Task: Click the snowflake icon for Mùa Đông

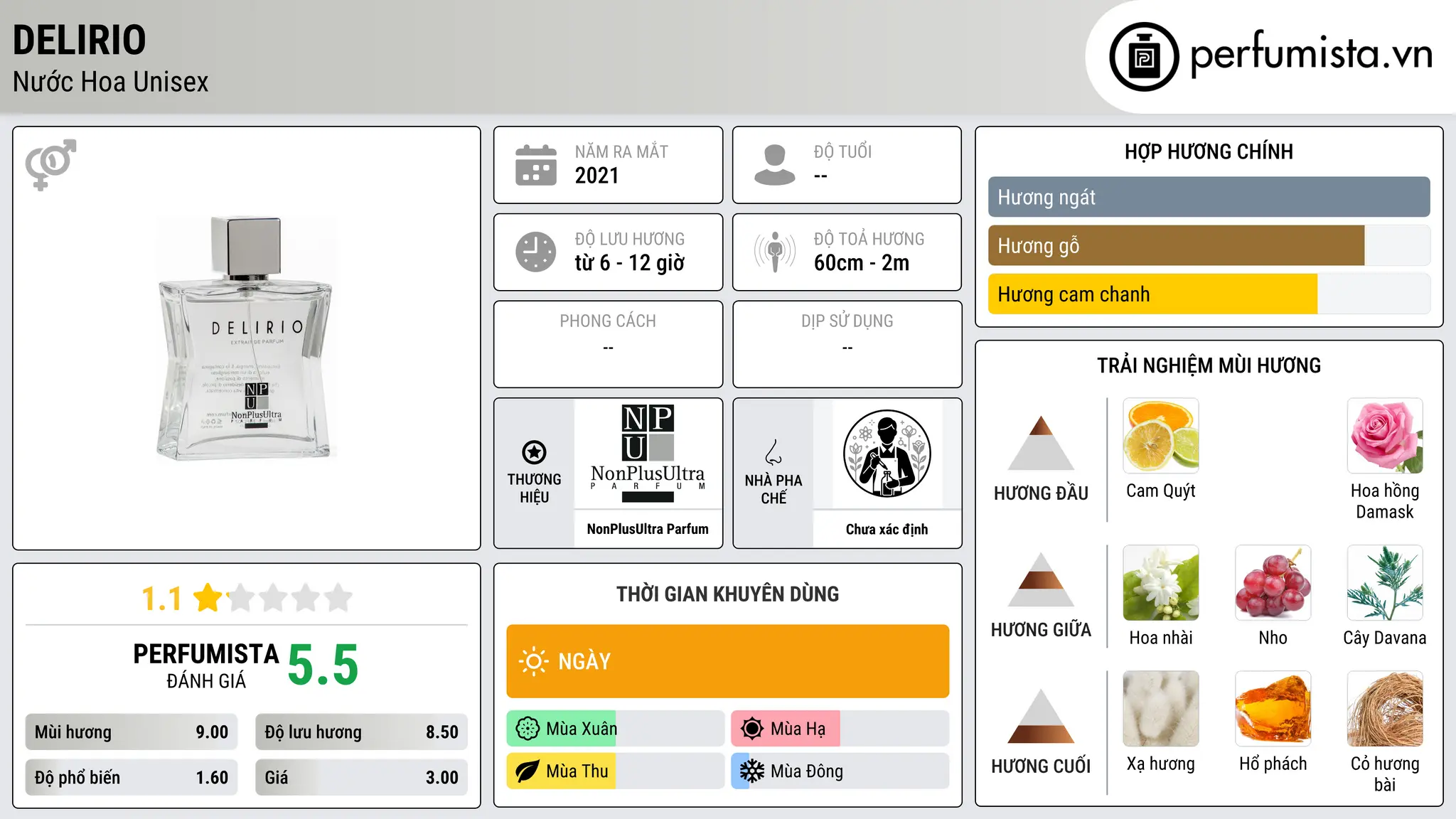Action: (x=752, y=771)
